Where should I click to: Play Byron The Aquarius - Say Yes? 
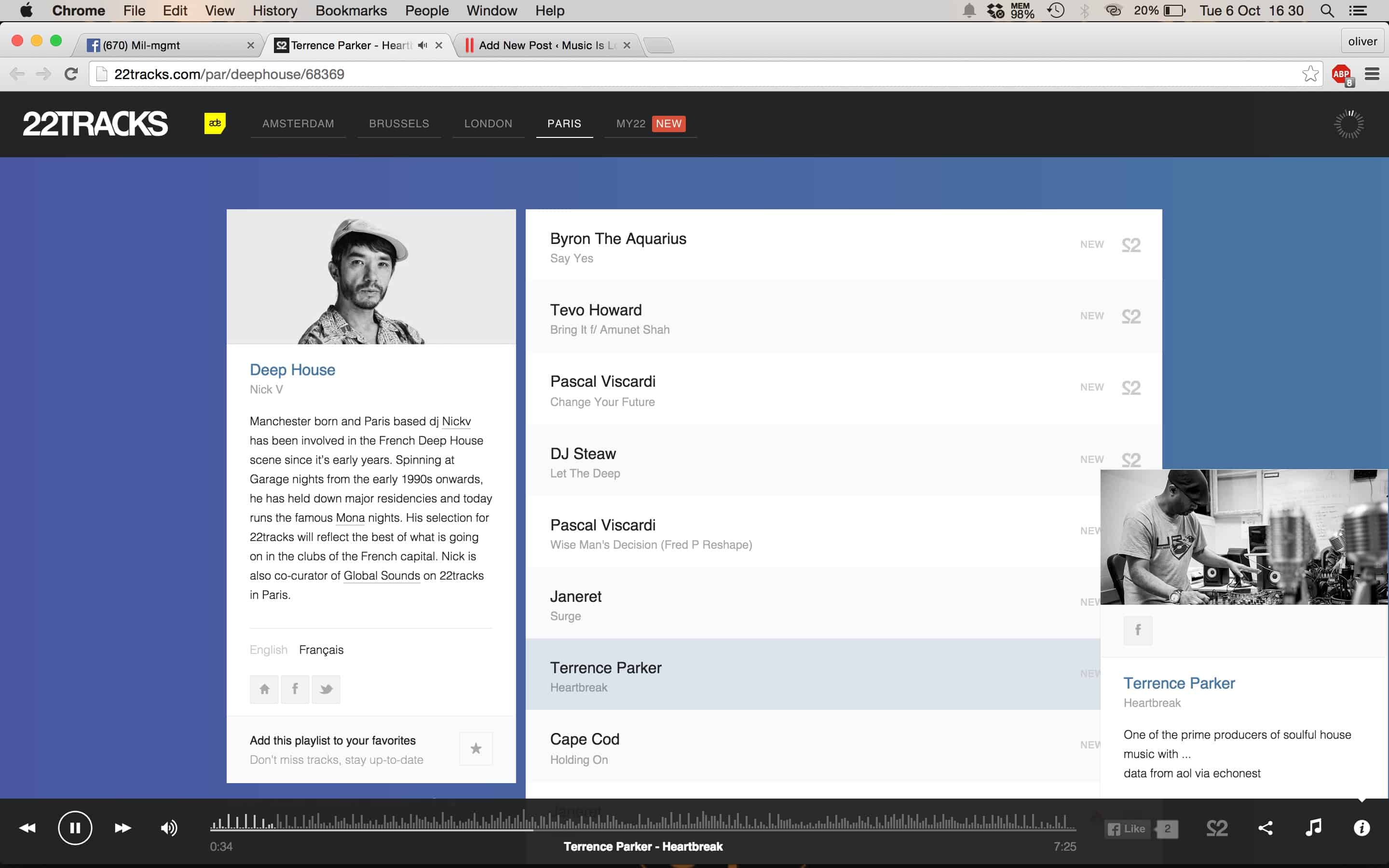coord(844,245)
